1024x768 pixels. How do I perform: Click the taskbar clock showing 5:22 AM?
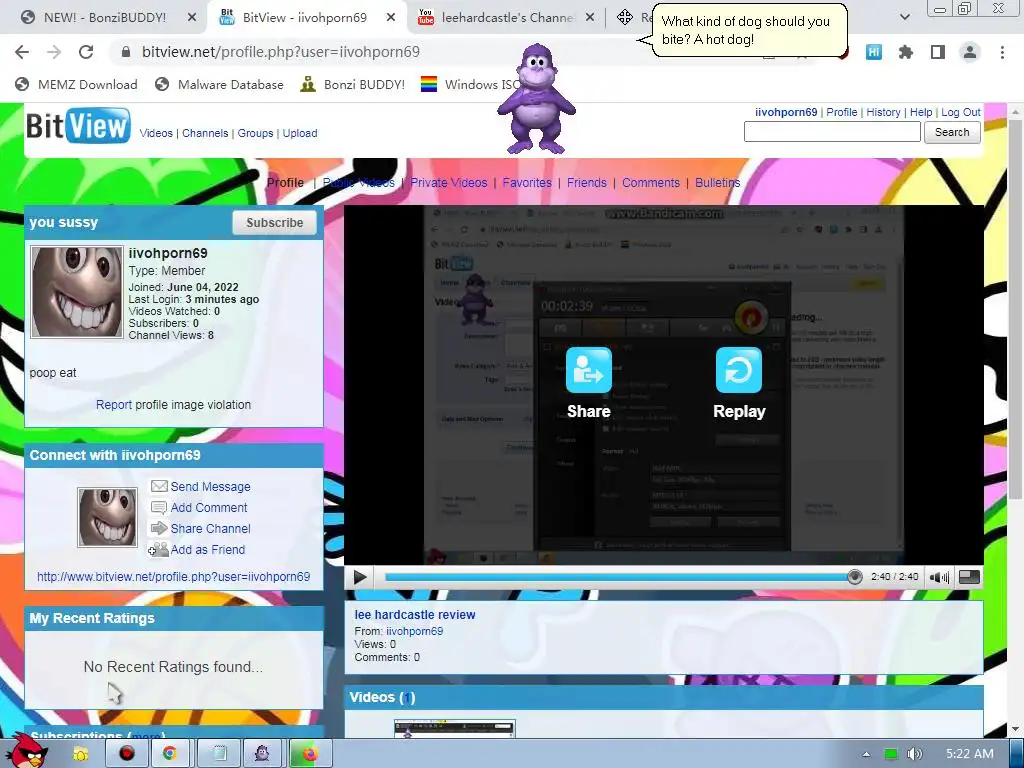pos(970,754)
